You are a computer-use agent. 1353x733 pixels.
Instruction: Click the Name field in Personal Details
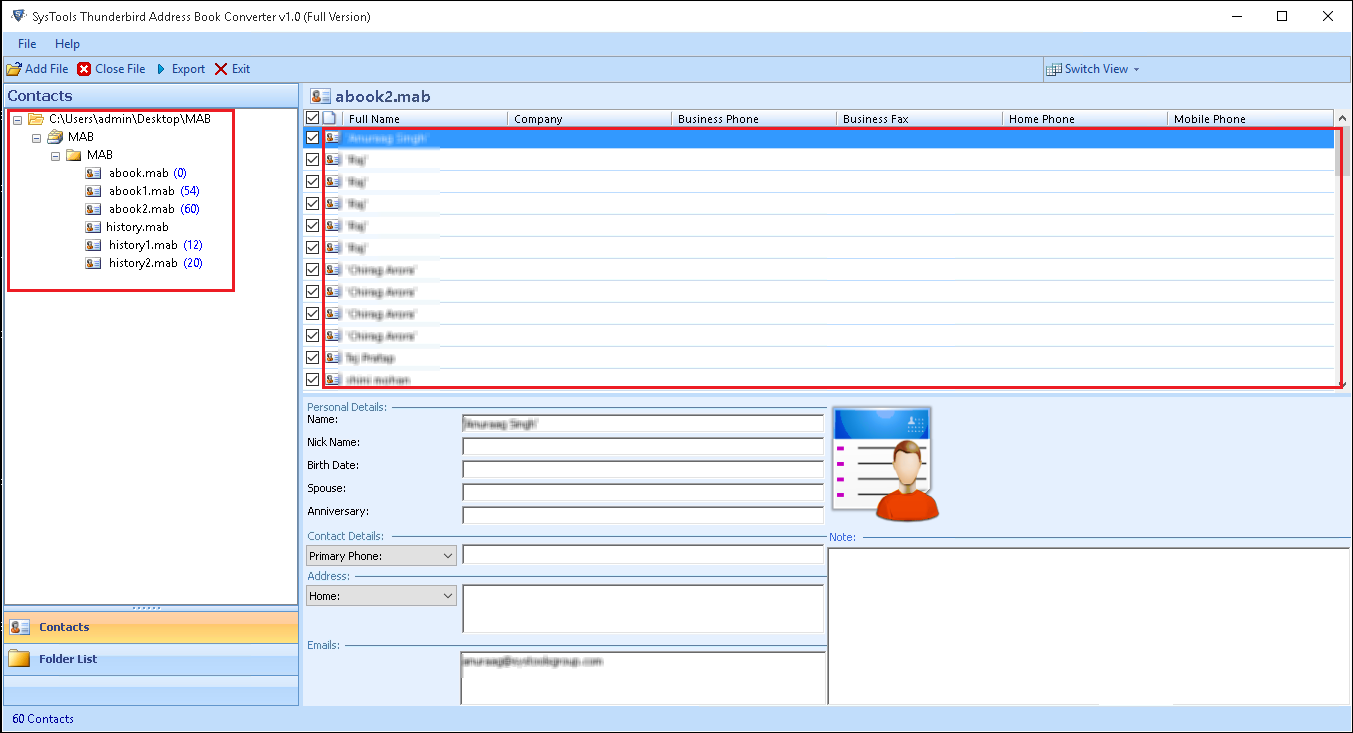(x=643, y=423)
